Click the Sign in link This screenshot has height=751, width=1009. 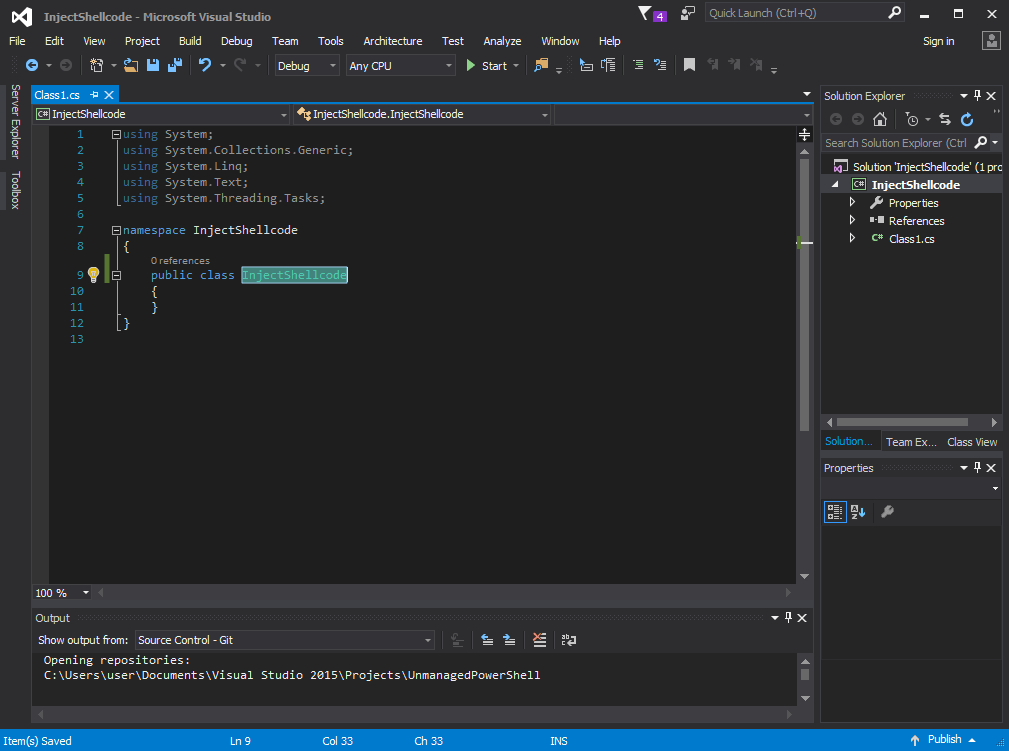pyautogui.click(x=938, y=41)
